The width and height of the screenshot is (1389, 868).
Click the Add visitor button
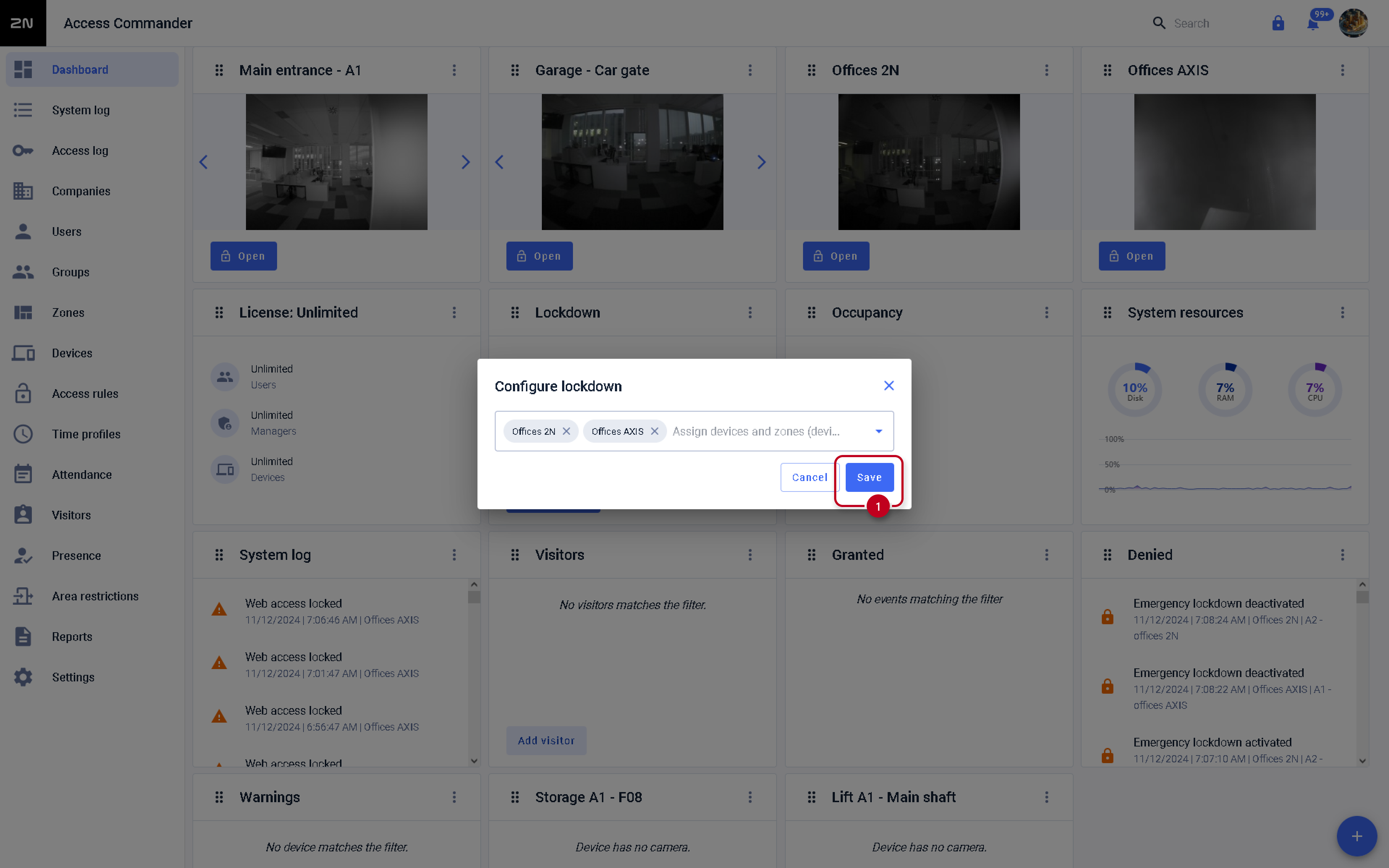[546, 741]
